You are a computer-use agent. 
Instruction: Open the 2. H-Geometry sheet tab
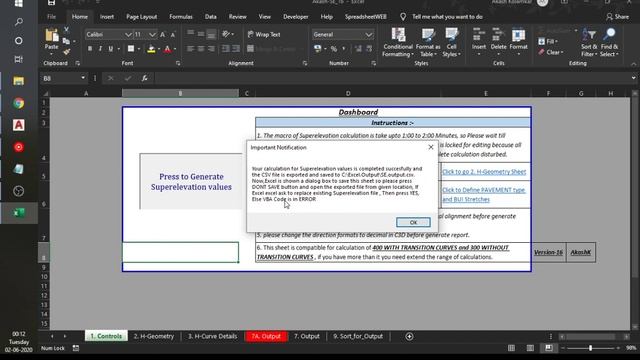coord(154,336)
